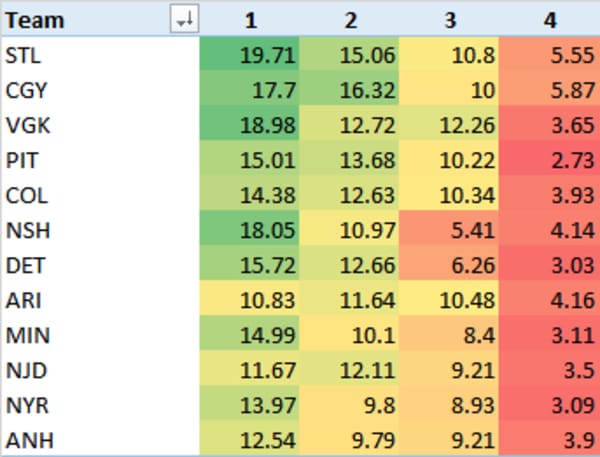Click the cell showing 10.22
The height and width of the screenshot is (457, 600).
449,158
